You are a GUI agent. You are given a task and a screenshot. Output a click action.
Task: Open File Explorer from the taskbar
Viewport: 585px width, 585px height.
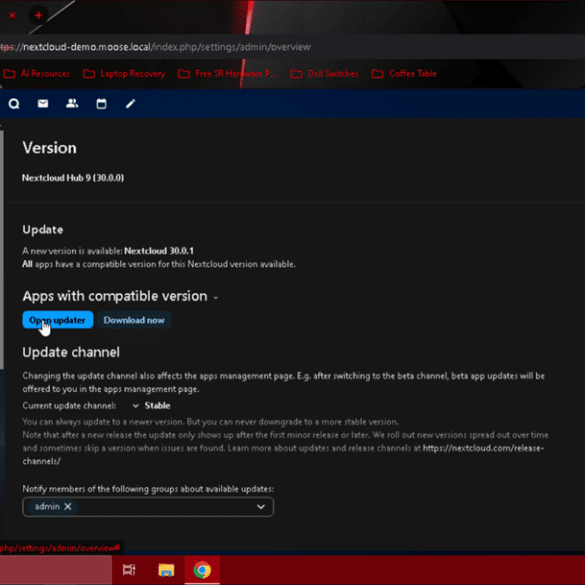point(166,570)
